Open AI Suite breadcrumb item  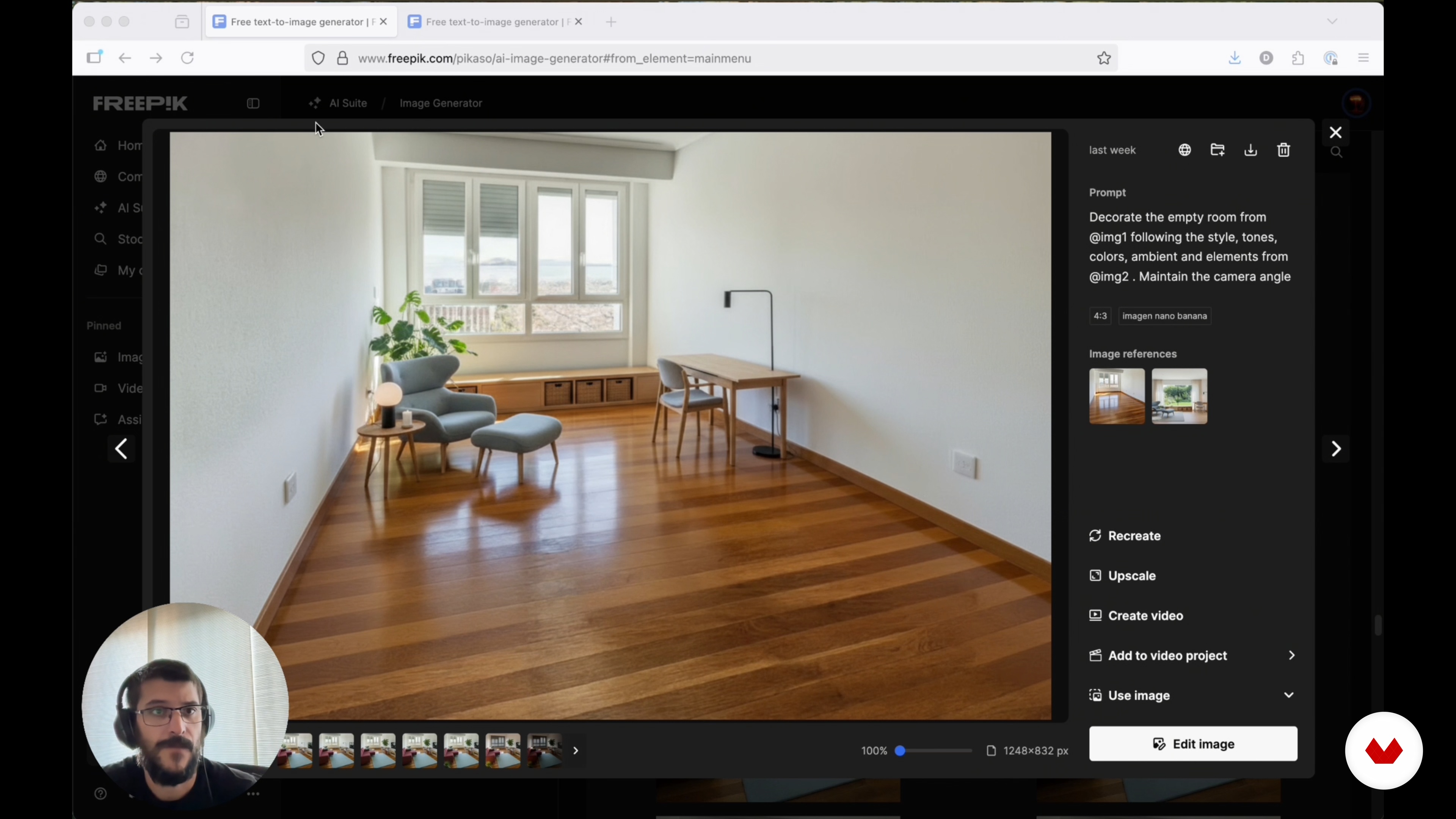(x=348, y=104)
